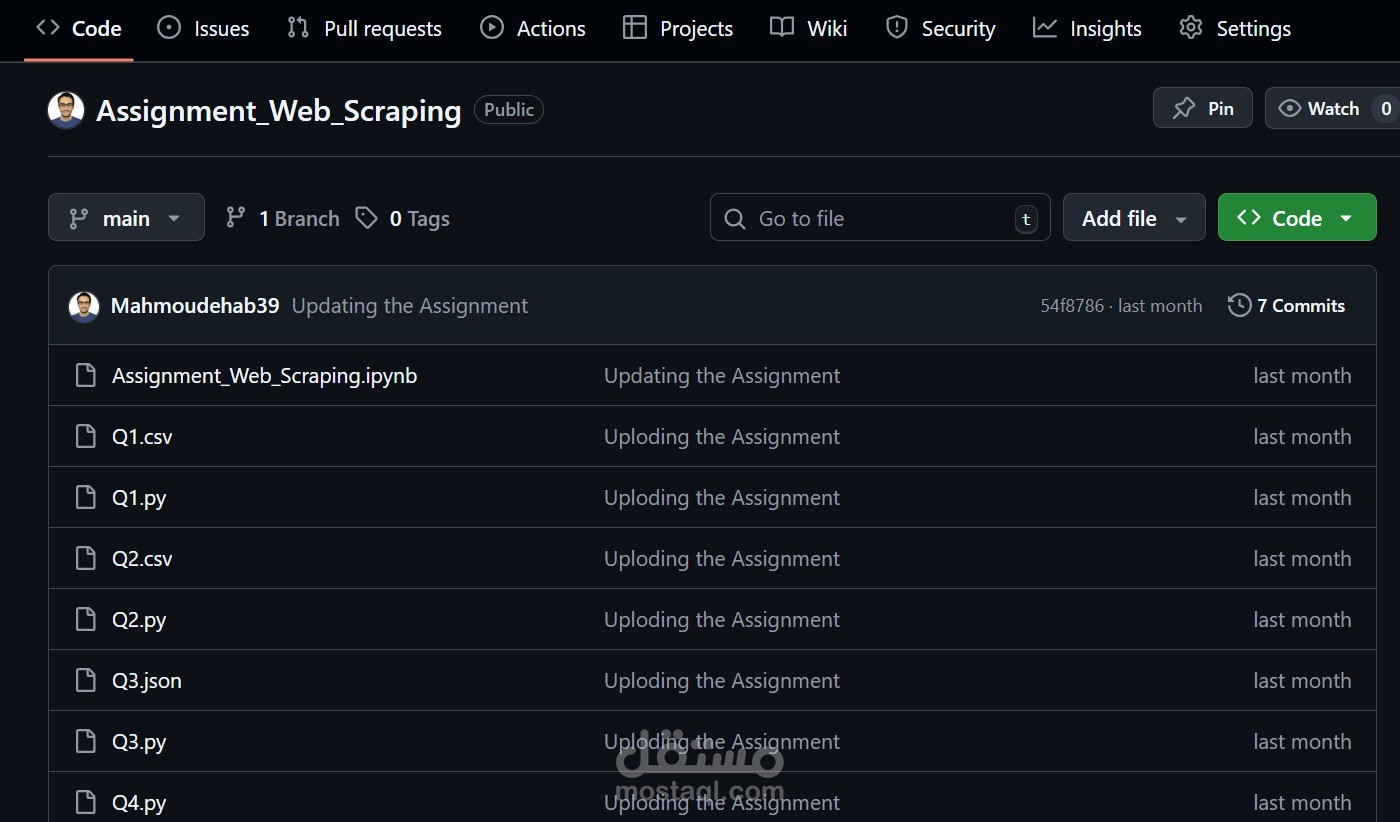Viewport: 1400px width, 822px height.
Task: Go to the Actions tab
Action: (533, 29)
